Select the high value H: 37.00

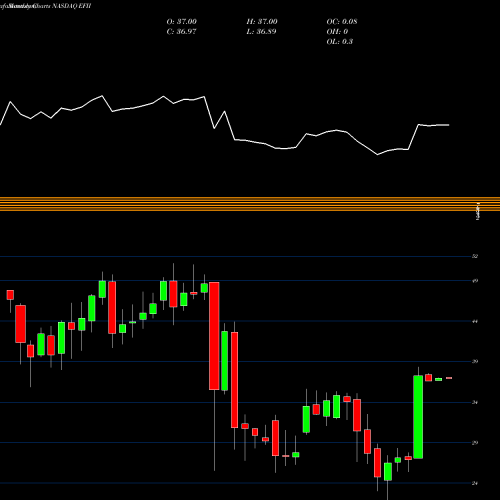(x=262, y=22)
